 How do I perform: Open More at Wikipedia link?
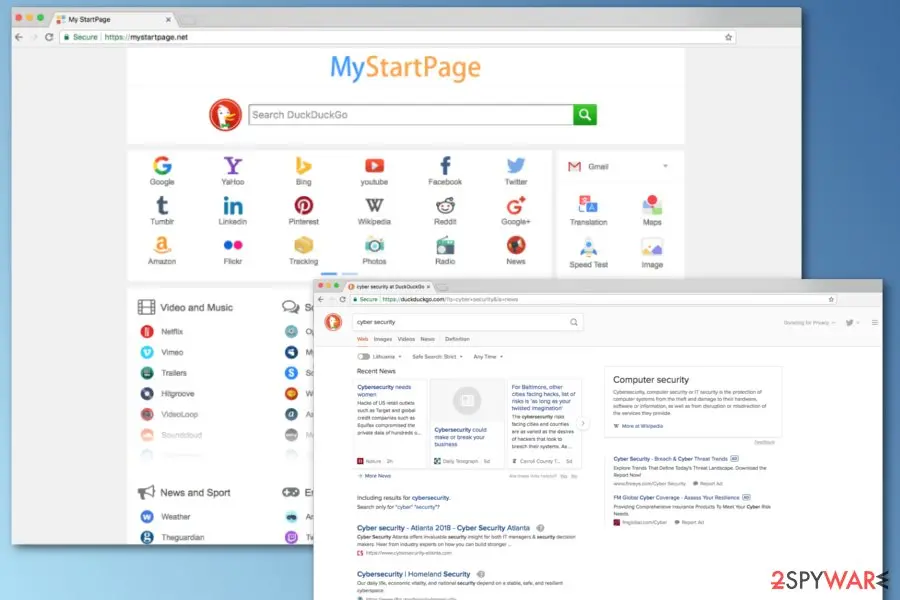[642, 426]
